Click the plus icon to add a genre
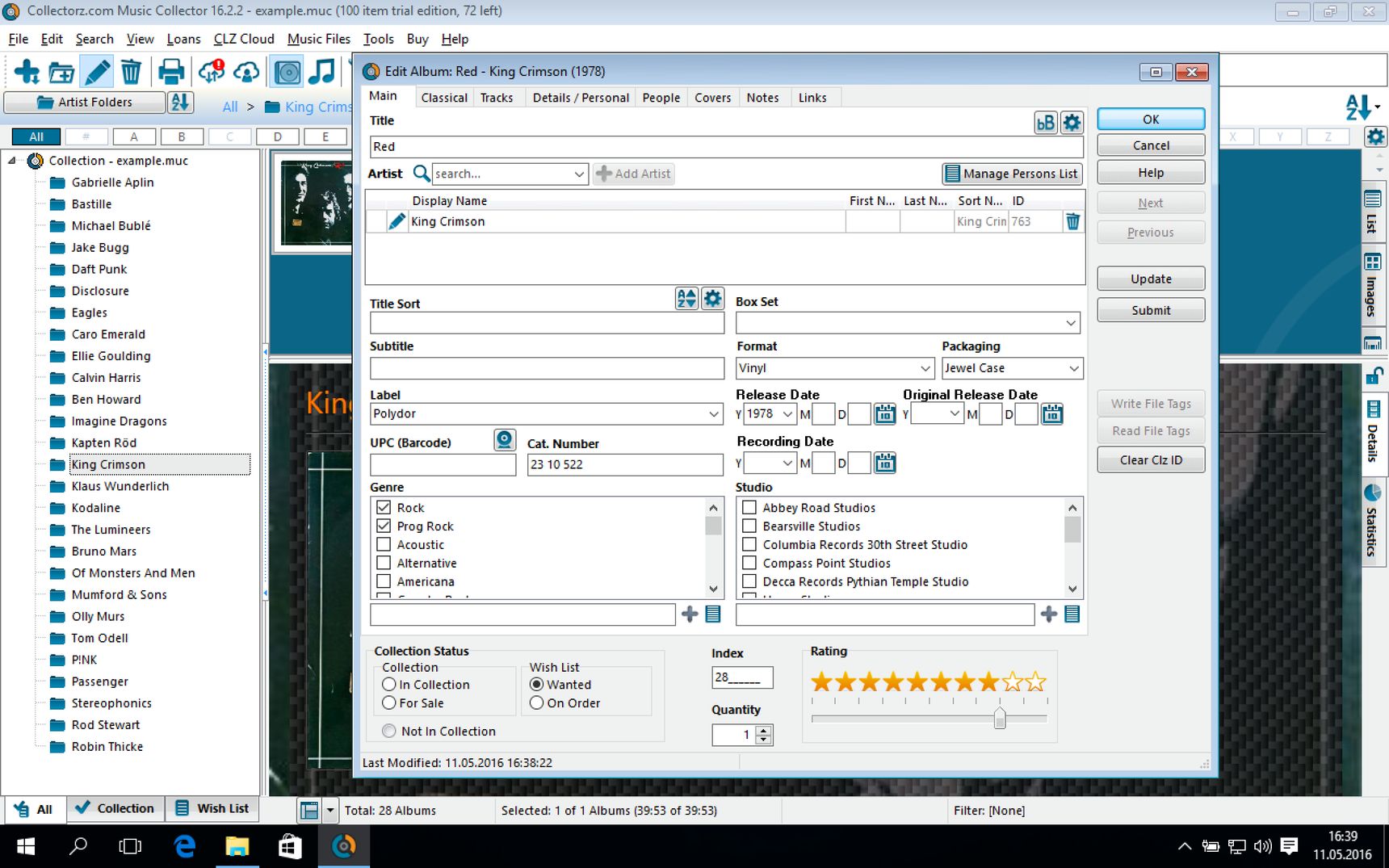Viewport: 1389px width, 868px height. click(690, 614)
